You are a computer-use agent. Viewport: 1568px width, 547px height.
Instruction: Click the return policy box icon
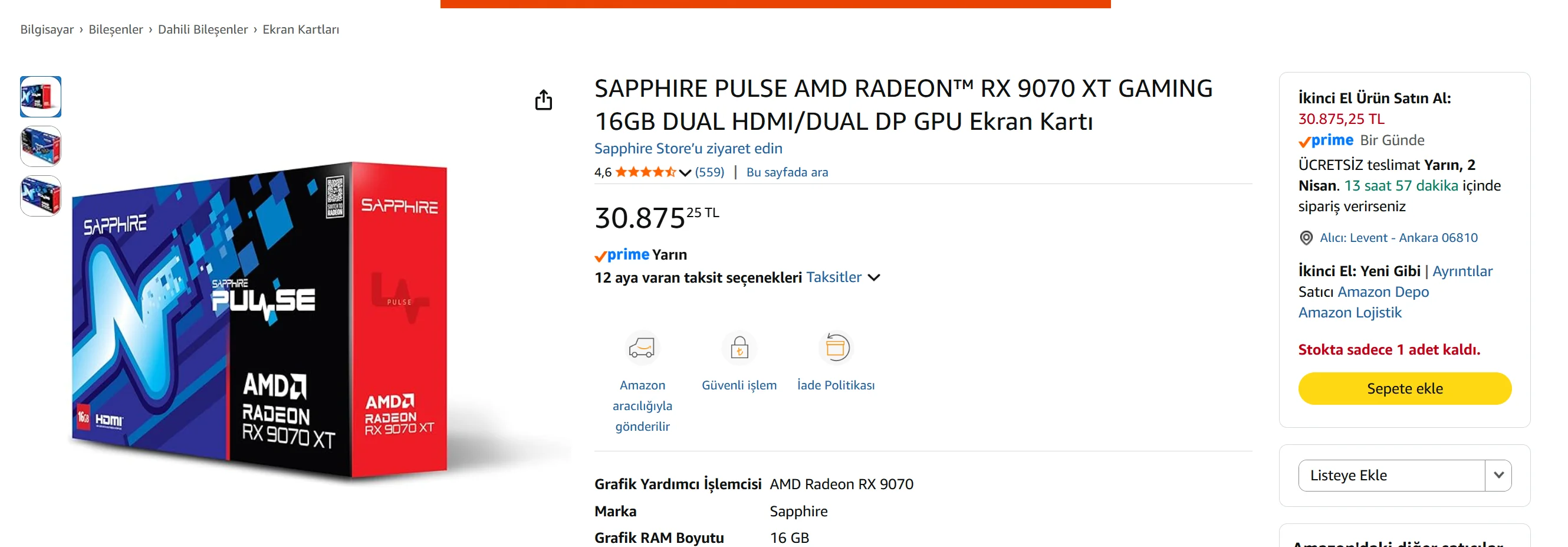coord(836,348)
